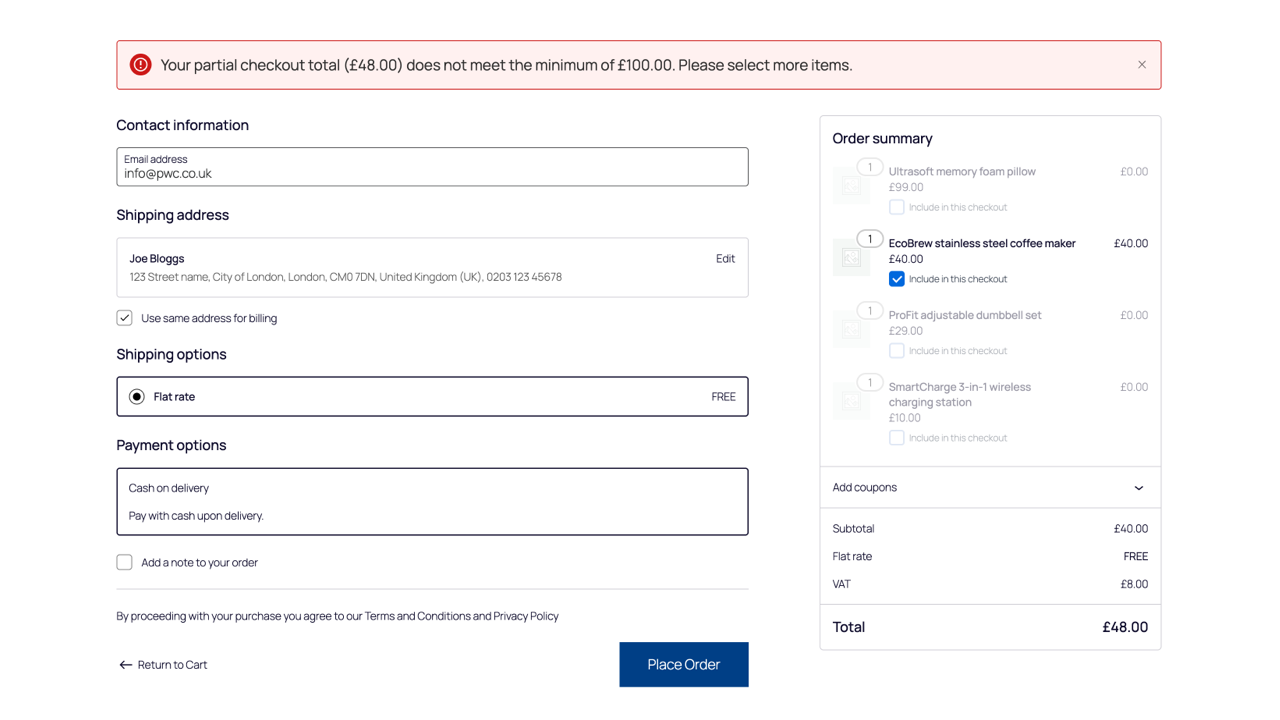Enable Add a note to your order
Viewport: 1280px width, 720px height.
click(x=124, y=562)
